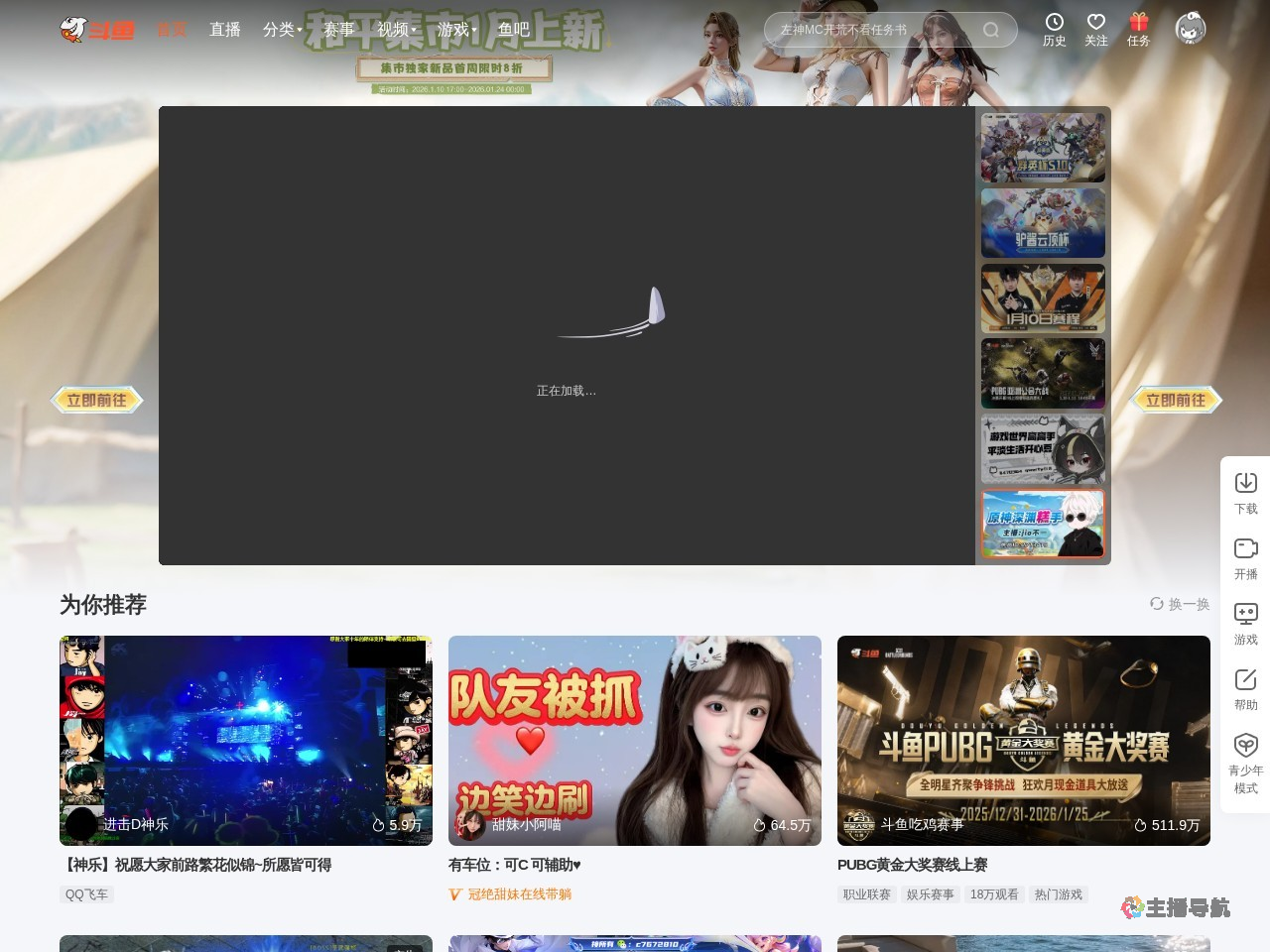This screenshot has width=1270, height=952.
Task: Click the 帮助 help icon in the sidebar
Action: 1245,687
